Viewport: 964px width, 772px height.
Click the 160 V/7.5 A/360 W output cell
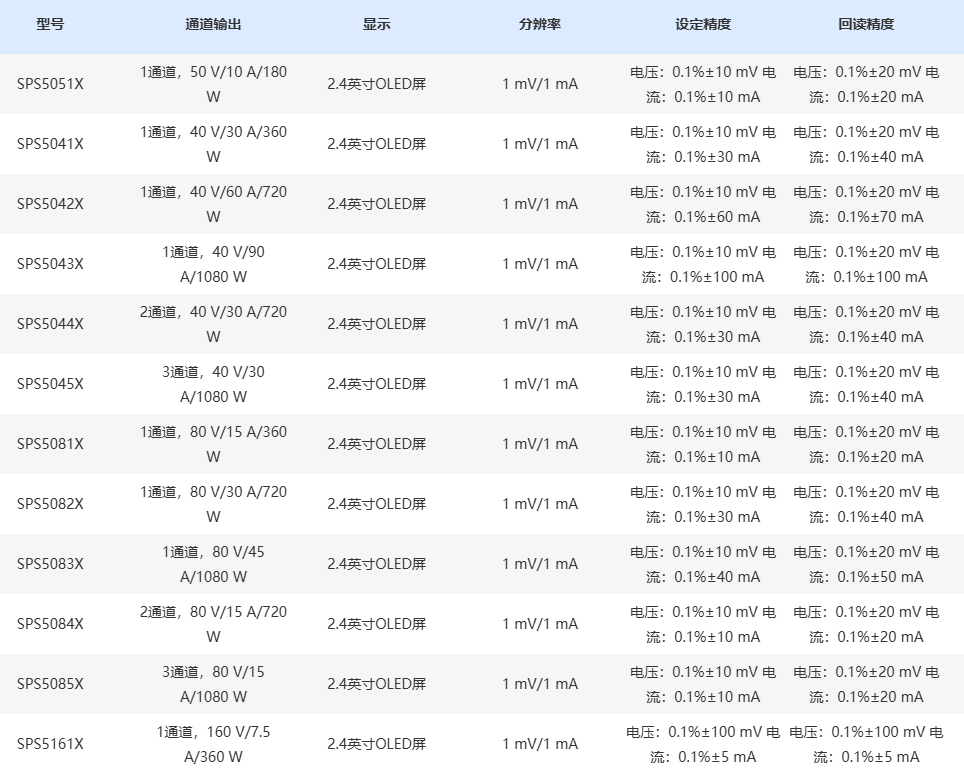pos(213,744)
